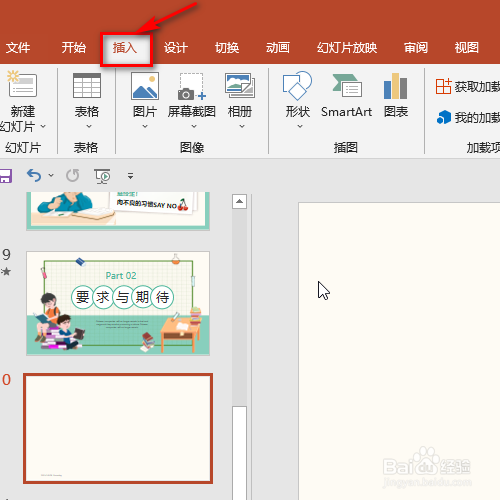Open the 屏幕截图 screenshot tool
The image size is (500, 500).
191,86
